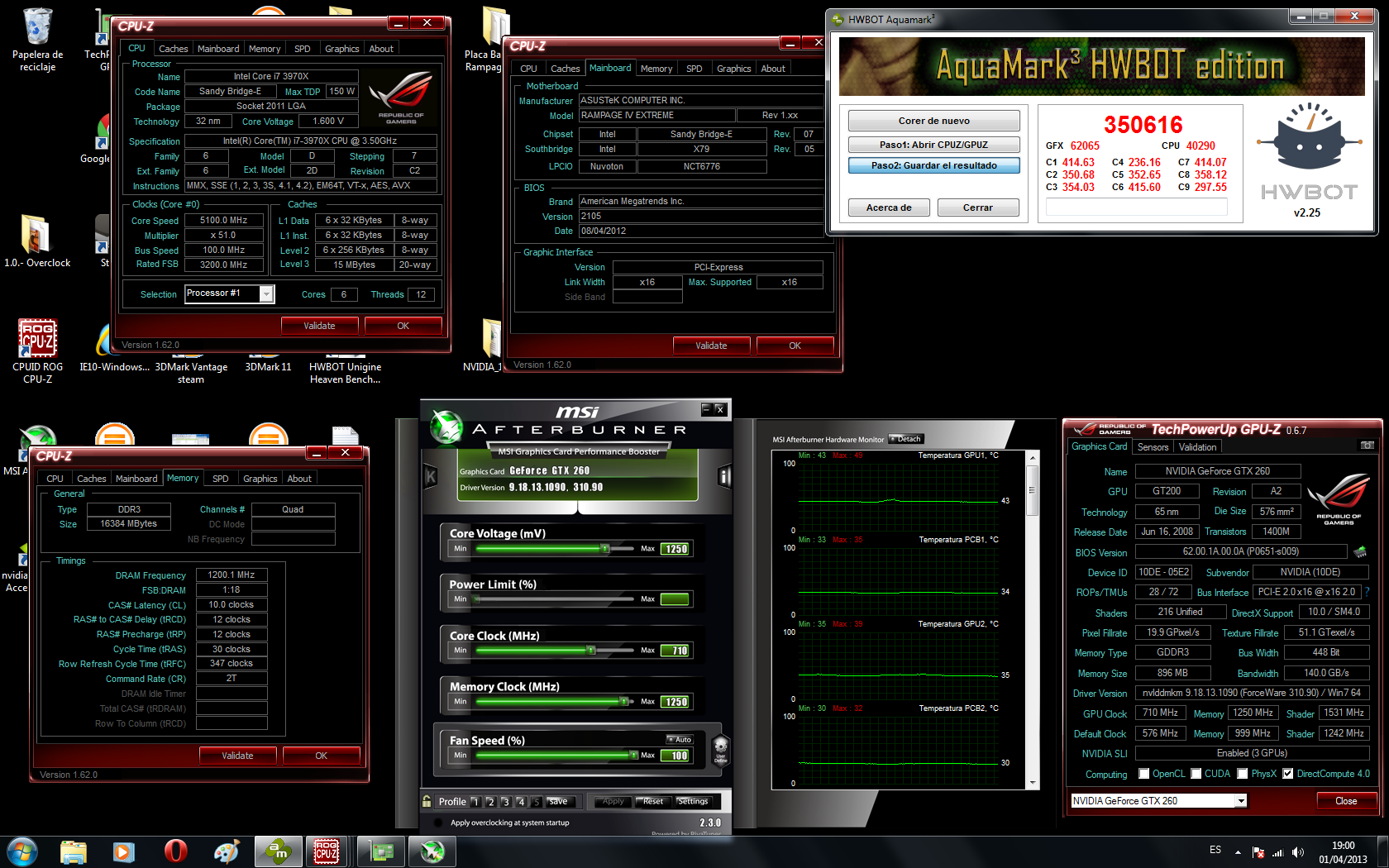Click the taskbar clock 19:00
The height and width of the screenshot is (868, 1389).
pos(1343,846)
